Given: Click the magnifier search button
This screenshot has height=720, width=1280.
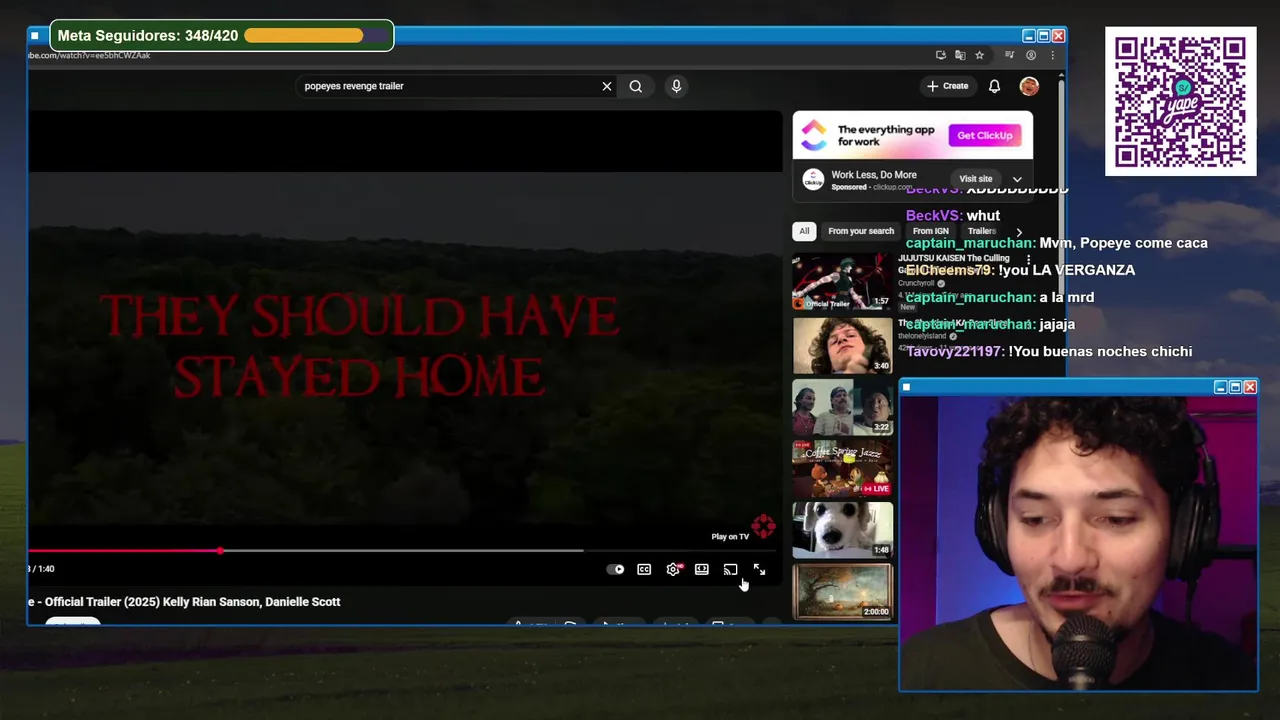Looking at the screenshot, I should click(x=635, y=86).
